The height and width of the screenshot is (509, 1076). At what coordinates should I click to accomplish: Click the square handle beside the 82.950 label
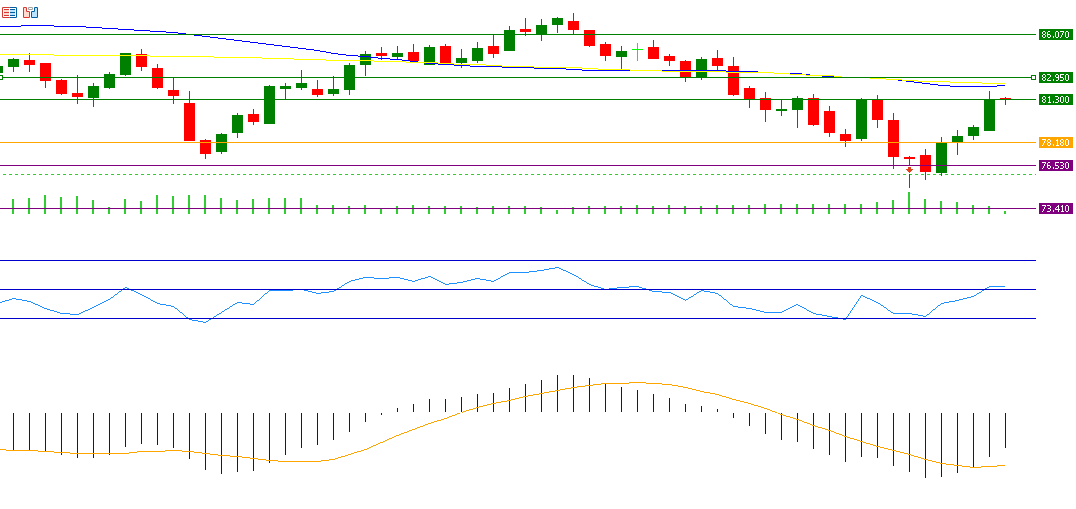(1033, 77)
